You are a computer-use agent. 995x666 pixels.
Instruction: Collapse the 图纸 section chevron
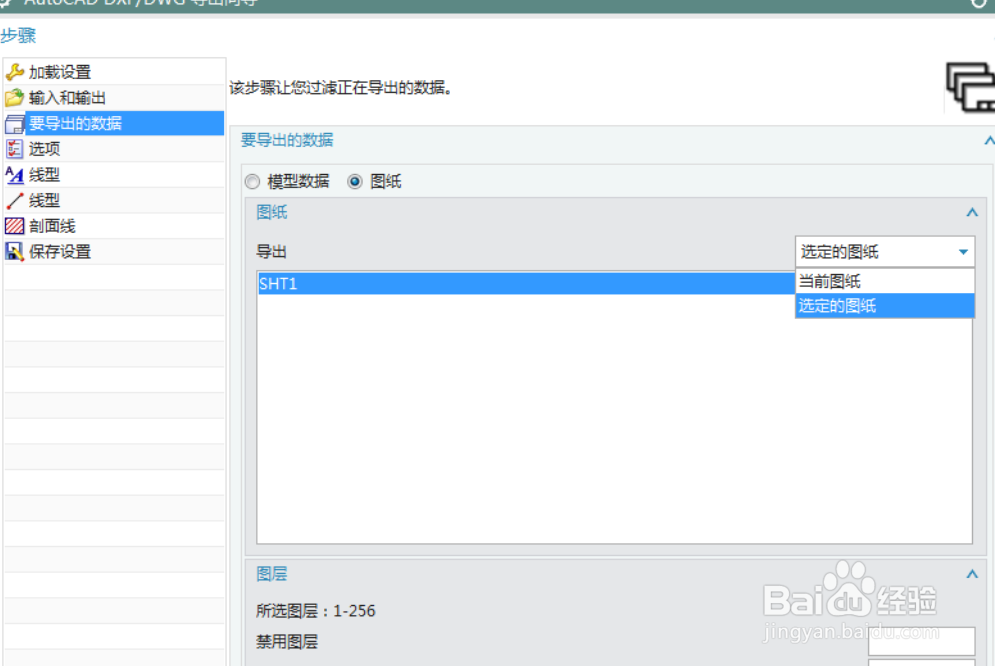click(x=971, y=212)
